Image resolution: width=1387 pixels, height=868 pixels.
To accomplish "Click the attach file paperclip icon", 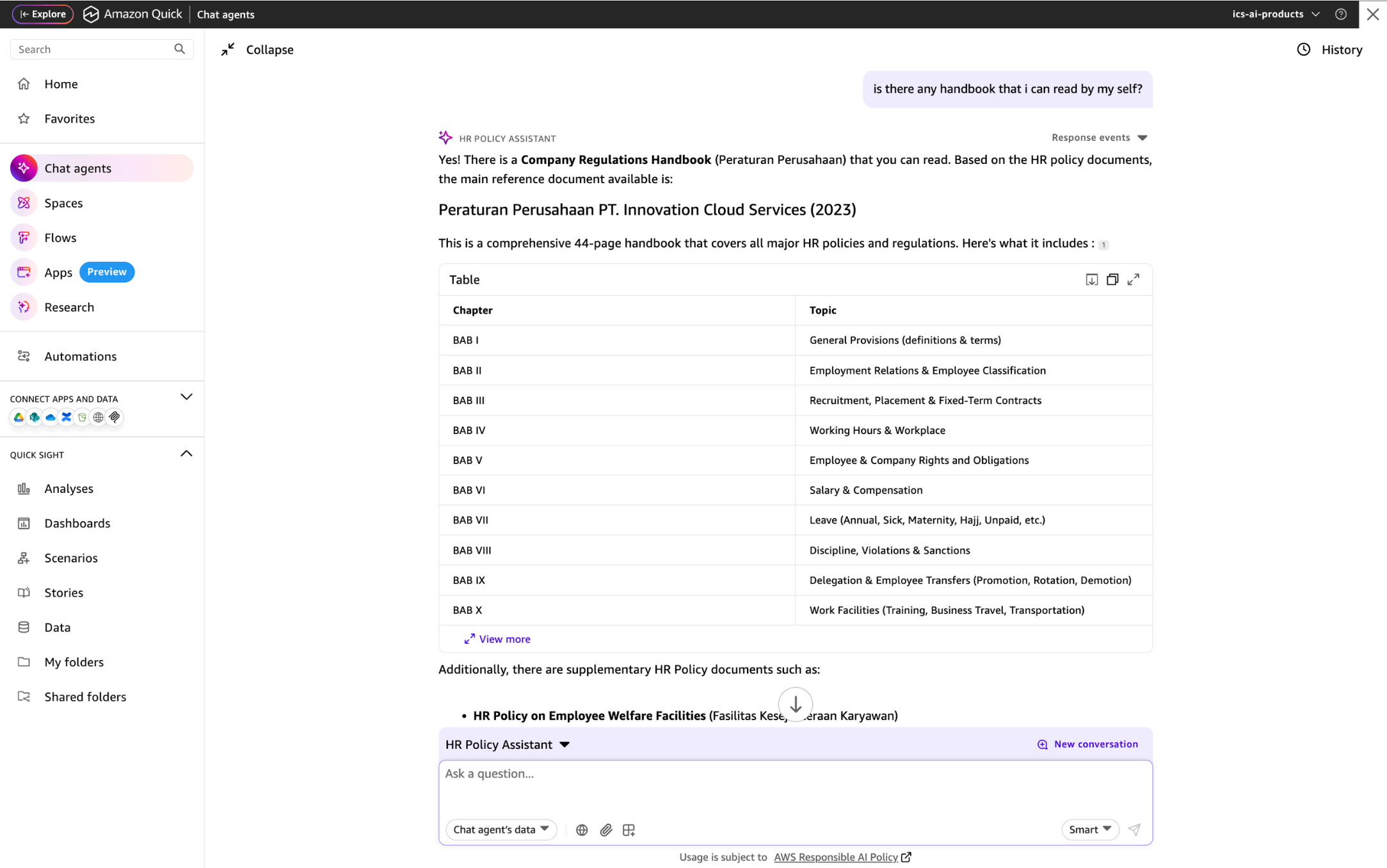I will point(606,830).
